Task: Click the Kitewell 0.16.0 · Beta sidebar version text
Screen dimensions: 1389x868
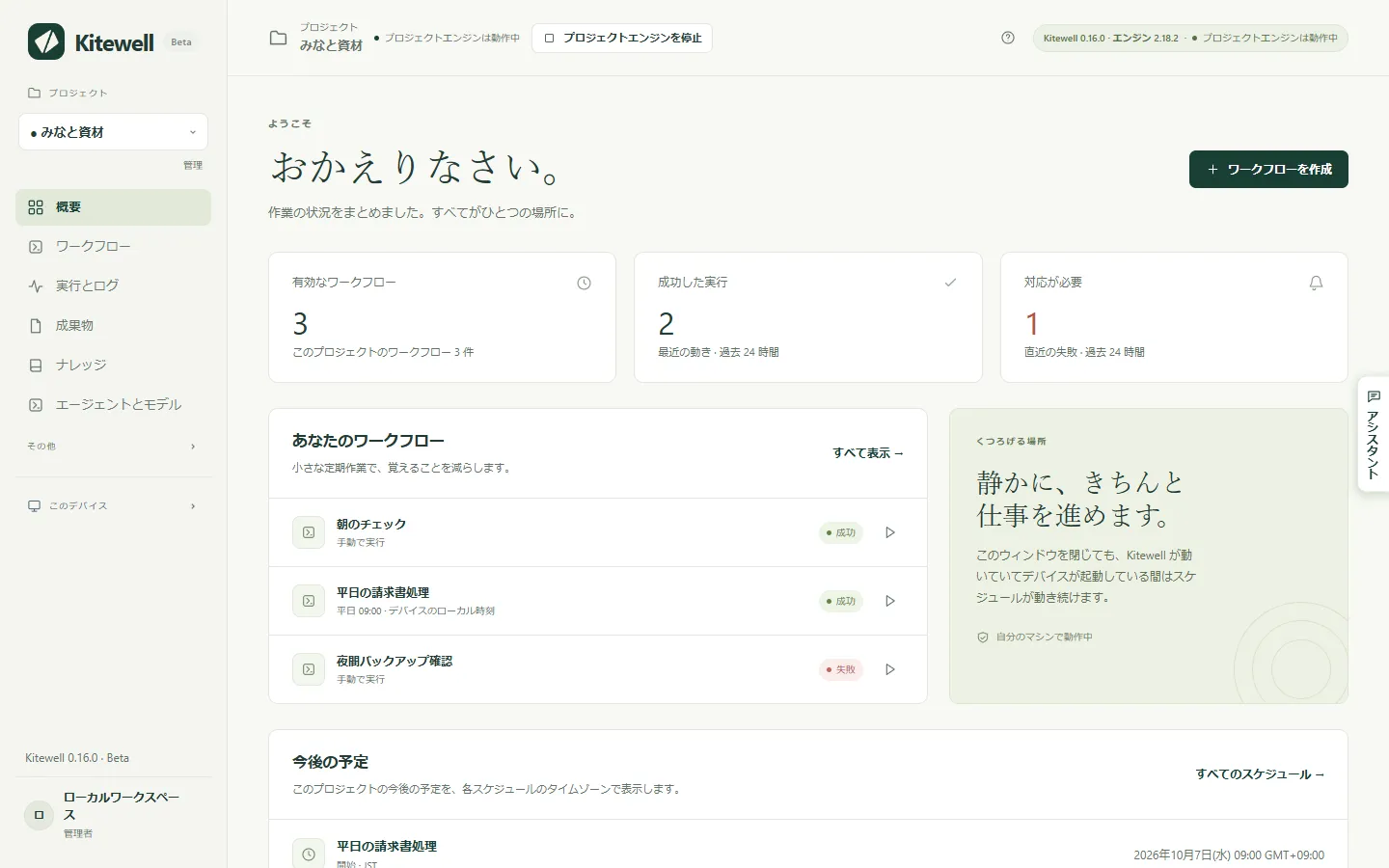Action: coord(77,758)
